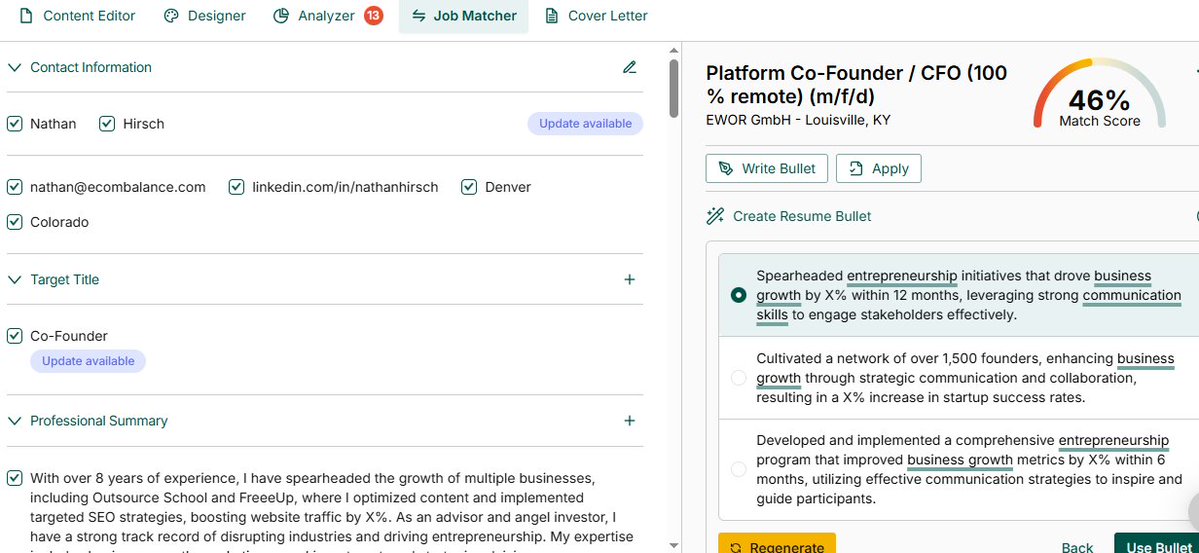
Task: Click the scrollbar down arrow
Action: coord(674,545)
